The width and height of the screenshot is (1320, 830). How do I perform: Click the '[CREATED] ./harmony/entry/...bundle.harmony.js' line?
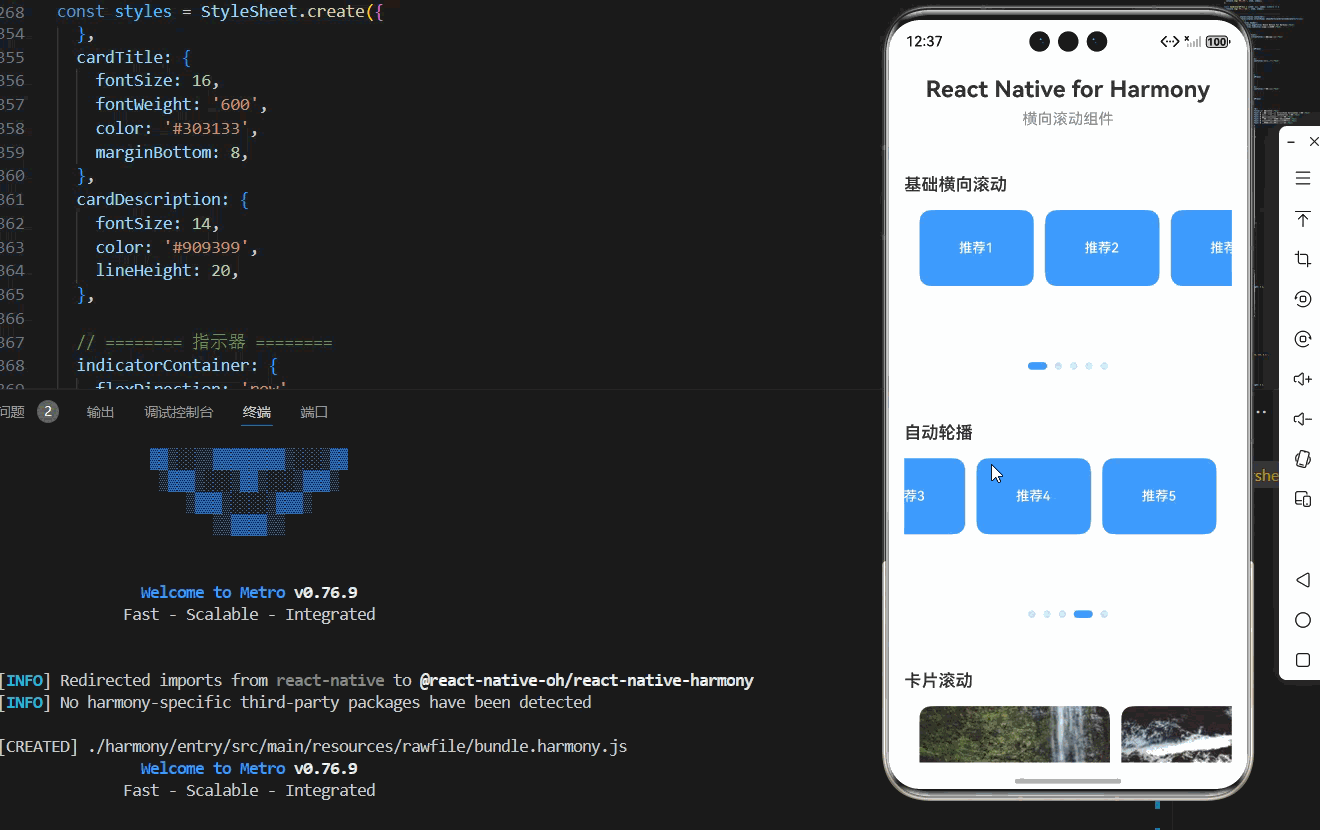click(x=313, y=746)
